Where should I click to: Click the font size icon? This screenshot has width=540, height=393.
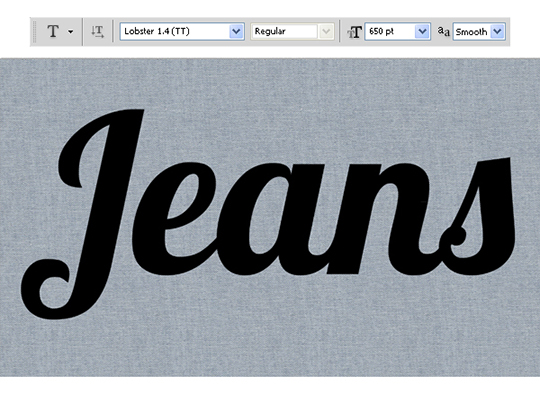pos(354,32)
